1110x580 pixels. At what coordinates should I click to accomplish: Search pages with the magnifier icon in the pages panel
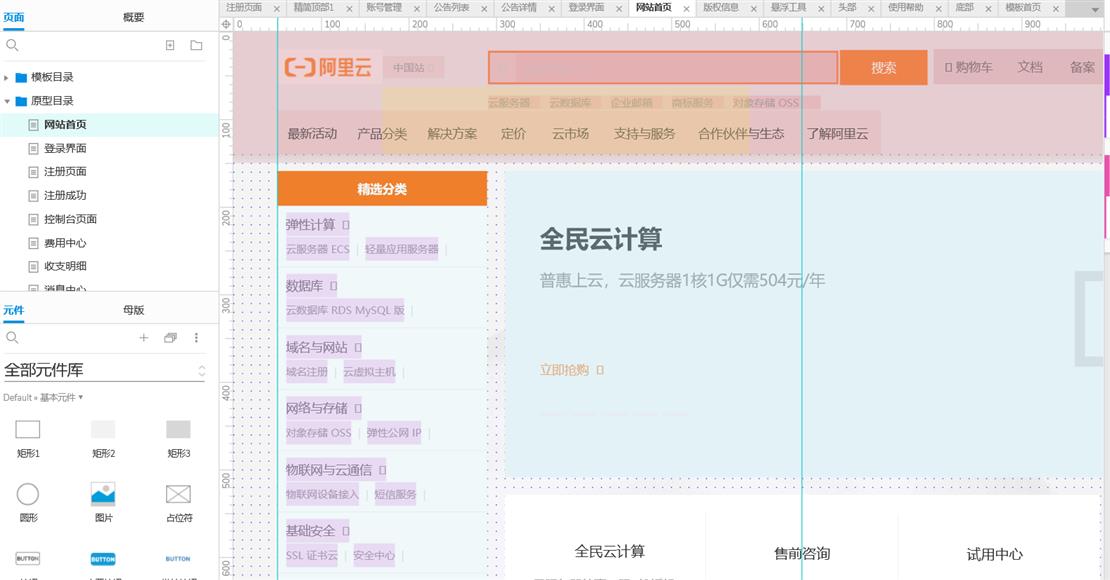12,45
